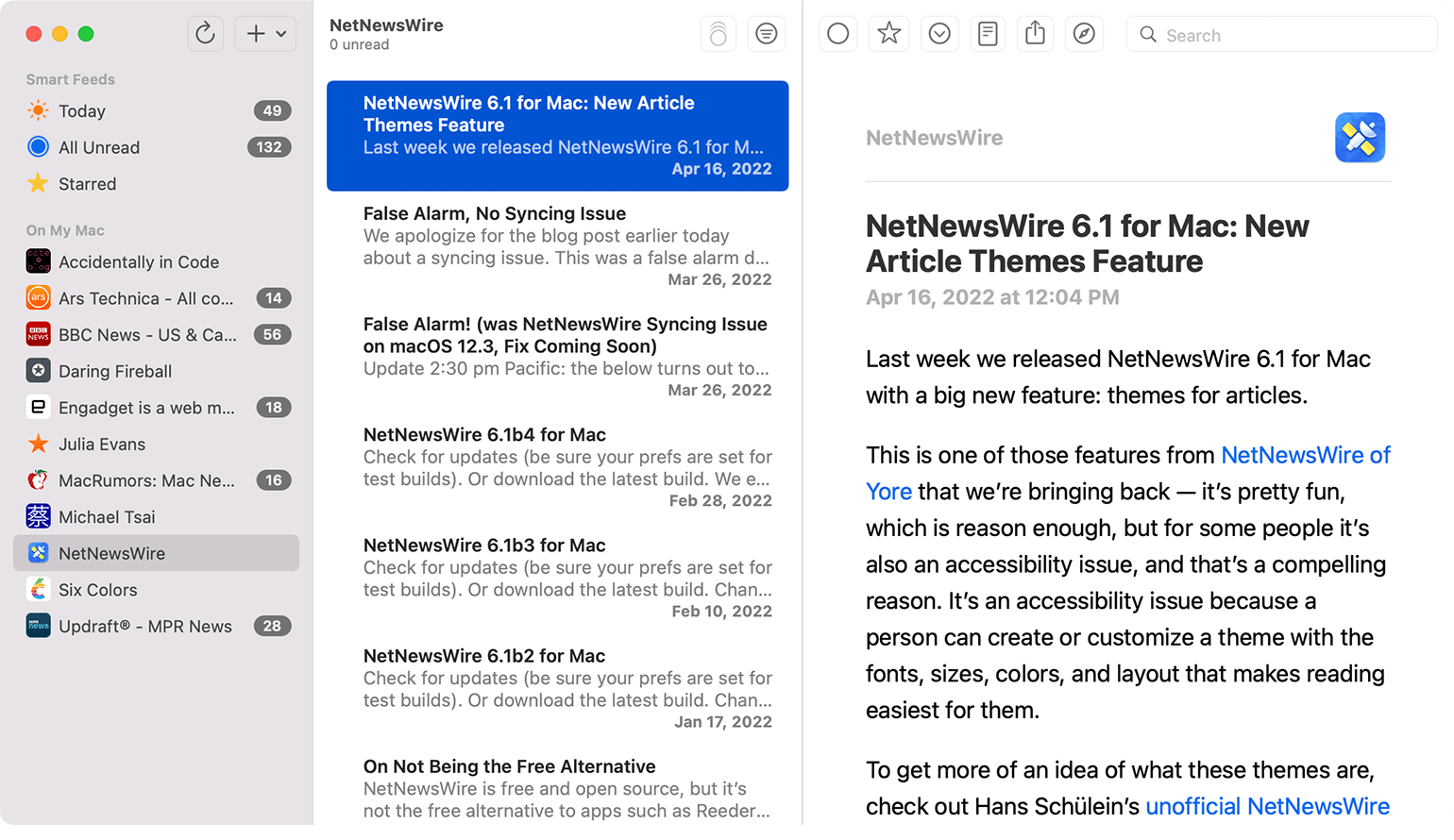
Task: Click the MacRumors apple favicon
Action: tap(38, 479)
